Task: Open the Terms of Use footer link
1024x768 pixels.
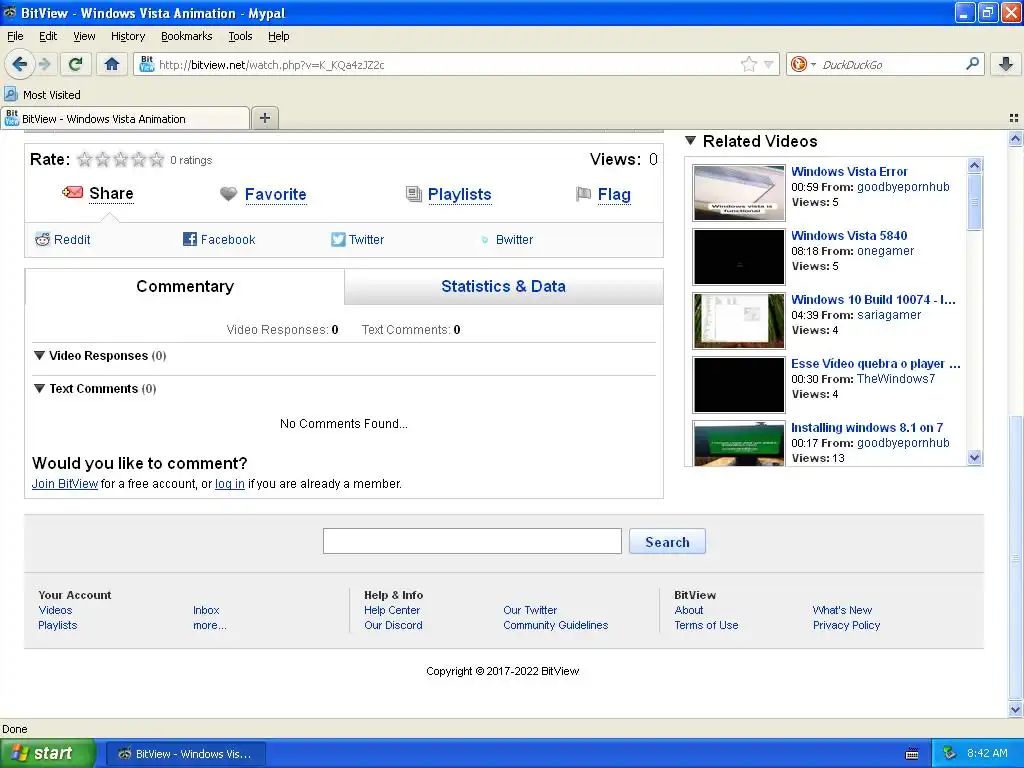Action: 706,625
